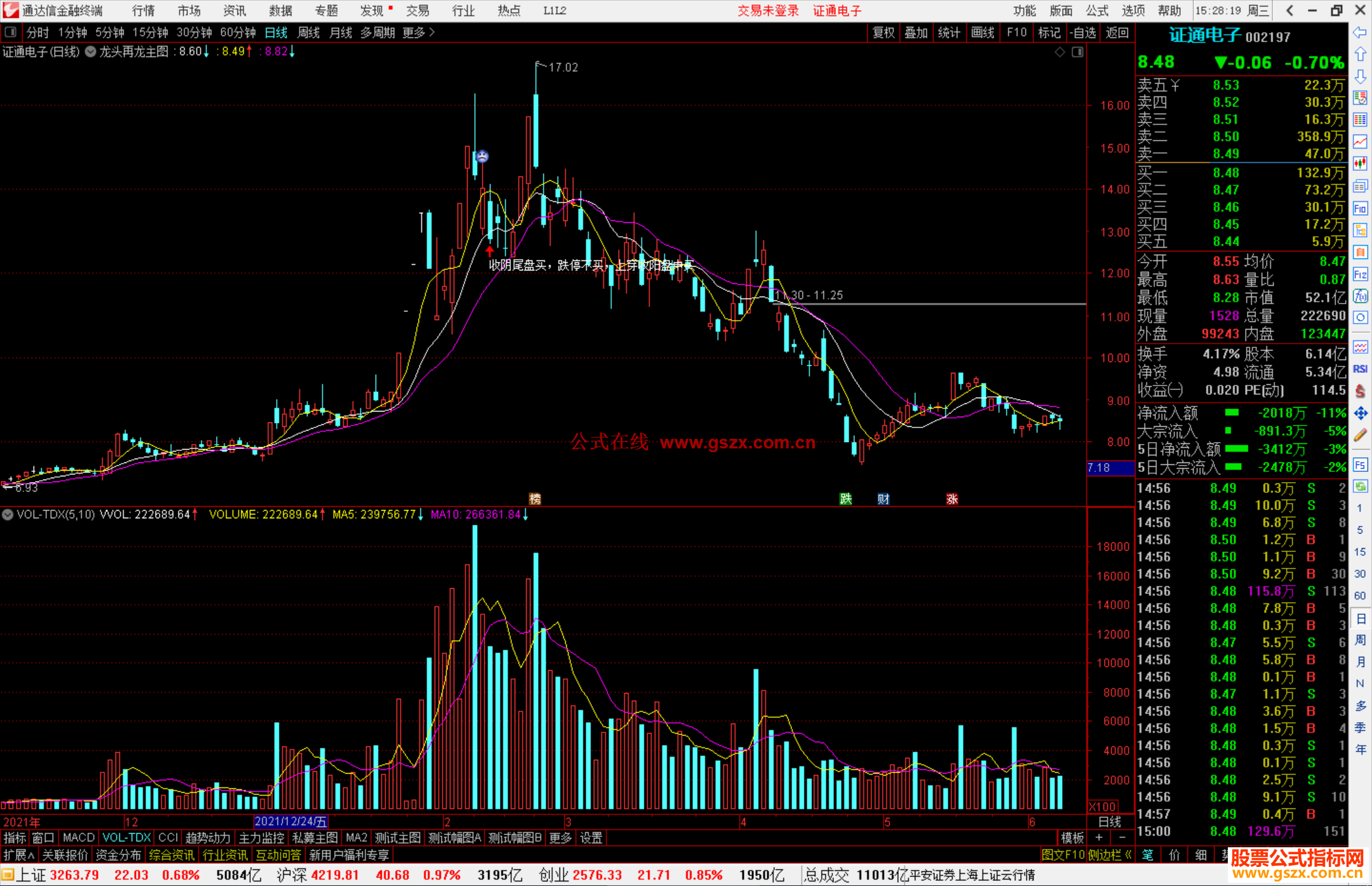Click the 设置 settings button in indicator tabs
The width and height of the screenshot is (1372, 886).
click(591, 838)
